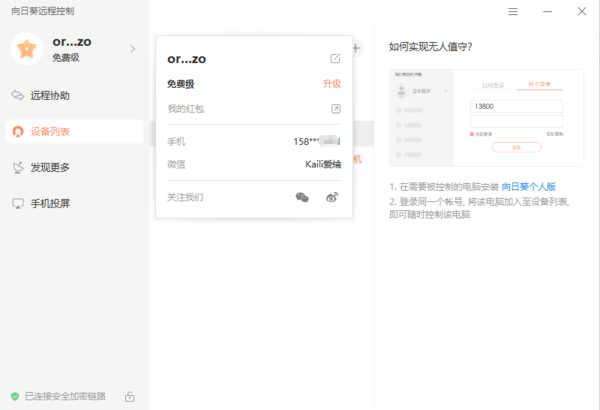This screenshot has height=410, width=600.
Task: Open the 我的红包 external link icon
Action: pos(335,108)
